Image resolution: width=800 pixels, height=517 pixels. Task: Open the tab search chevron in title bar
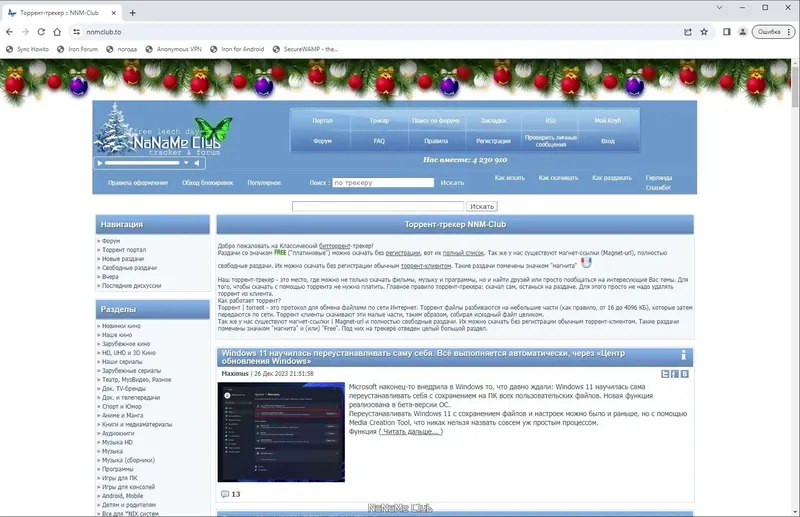[x=719, y=8]
